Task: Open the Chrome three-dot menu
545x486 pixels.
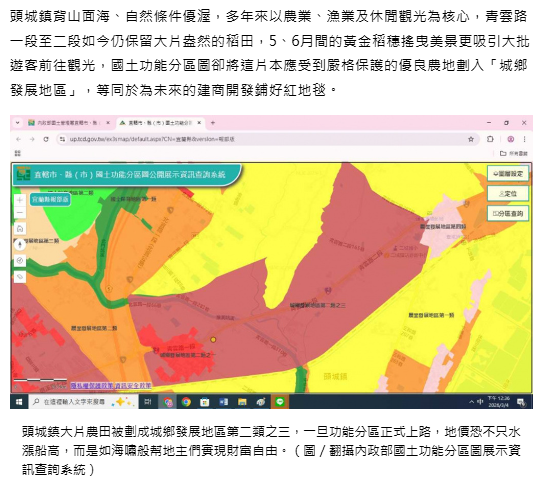Action: [524, 139]
